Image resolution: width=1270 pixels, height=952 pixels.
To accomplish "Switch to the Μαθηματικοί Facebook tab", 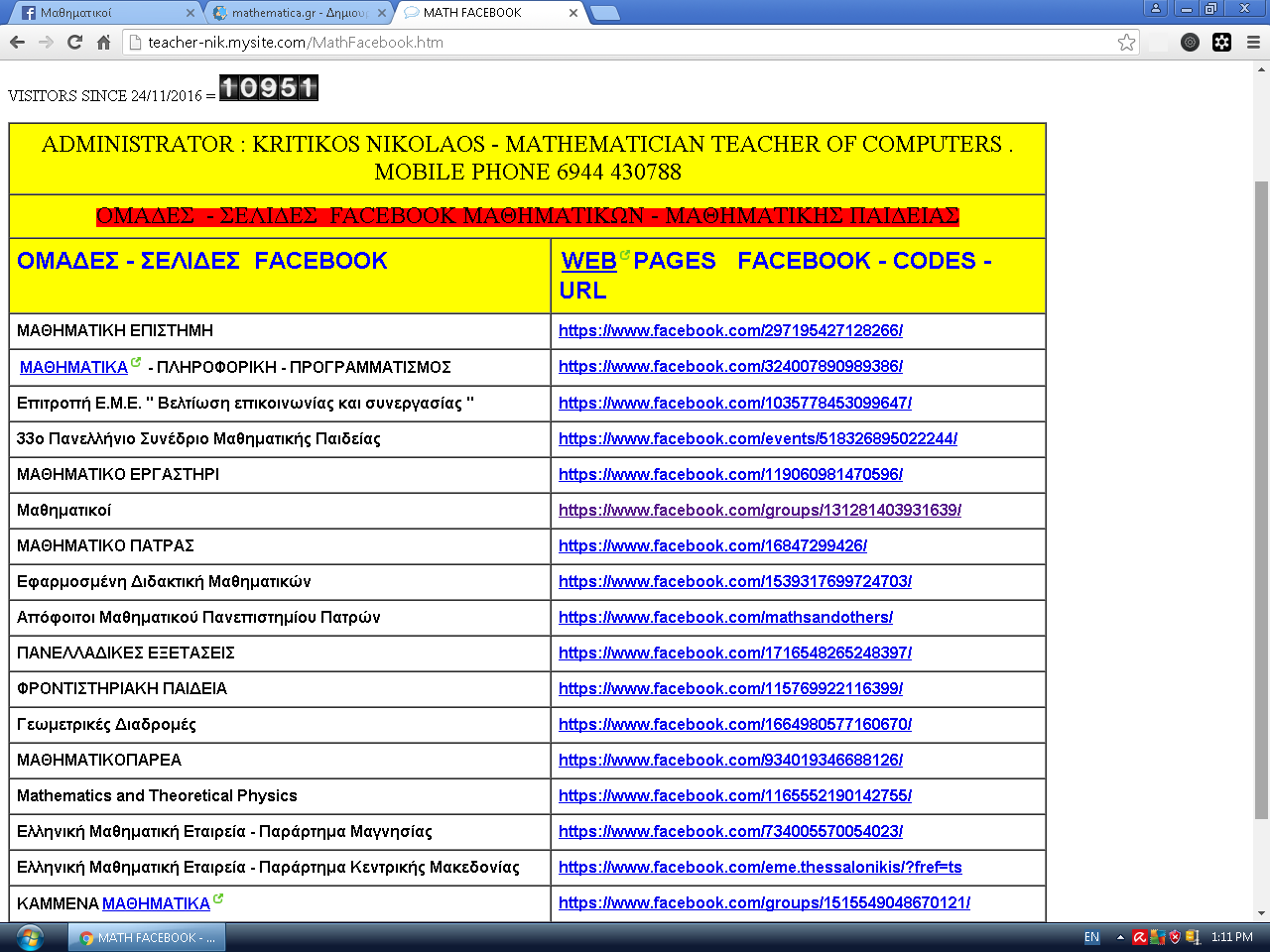I will (x=107, y=13).
